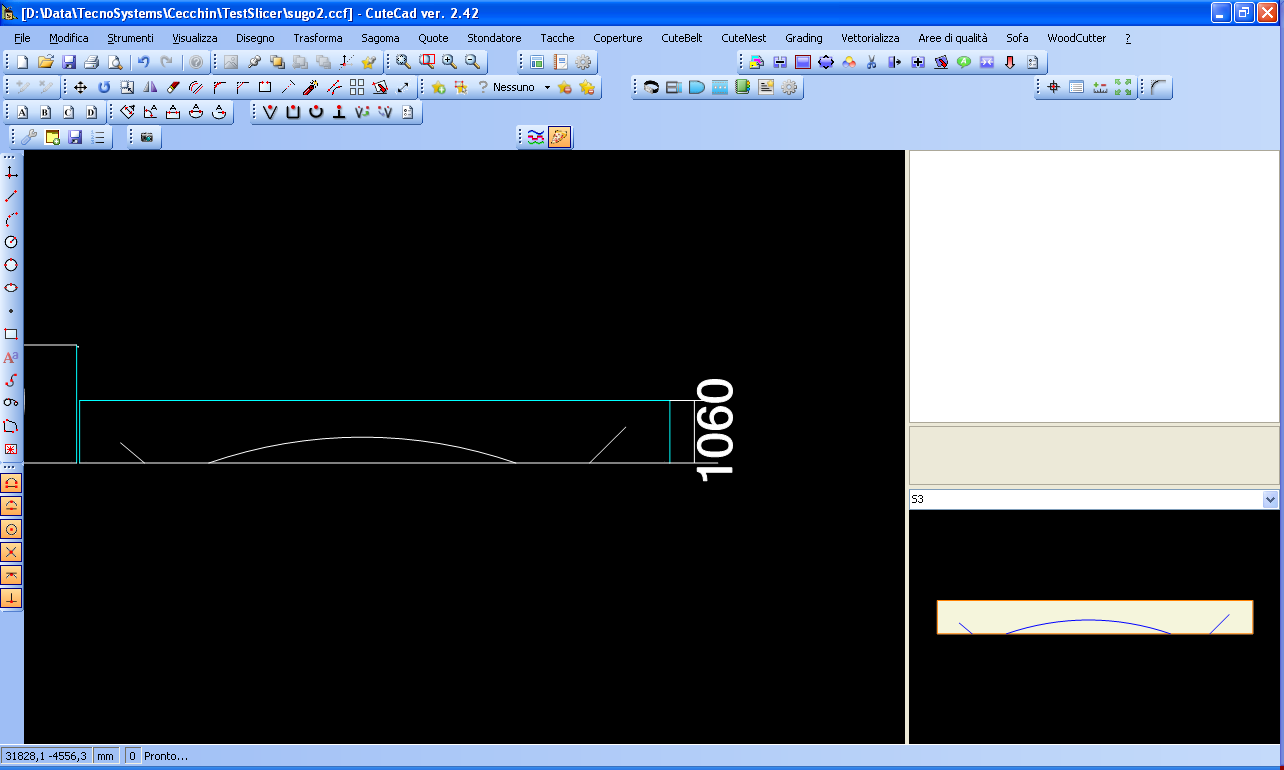Click the array grid (four squares) icon
The image size is (1284, 770).
pos(357,87)
